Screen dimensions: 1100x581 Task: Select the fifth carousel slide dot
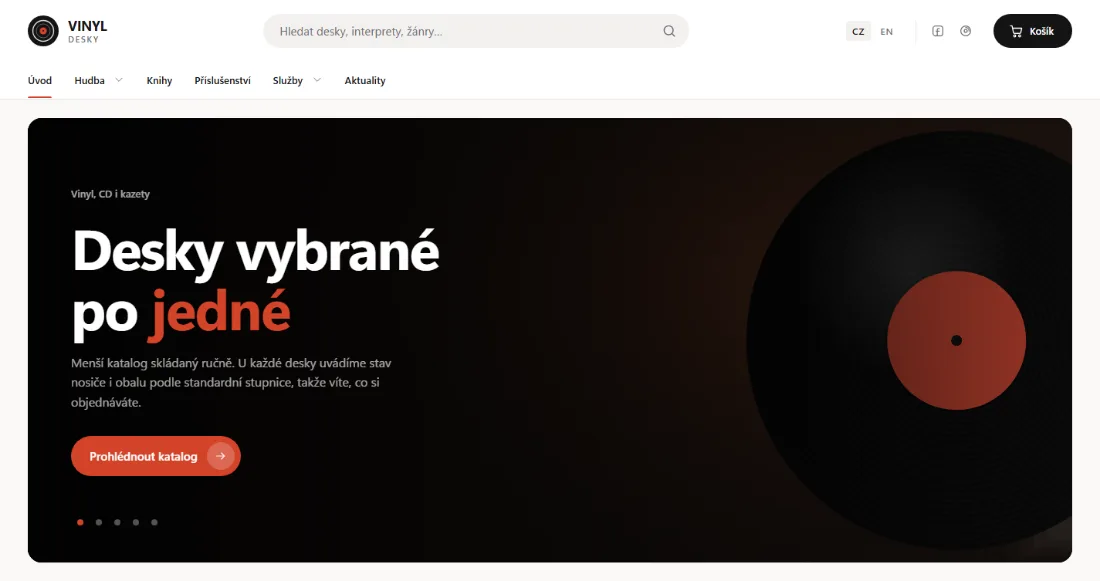point(154,522)
